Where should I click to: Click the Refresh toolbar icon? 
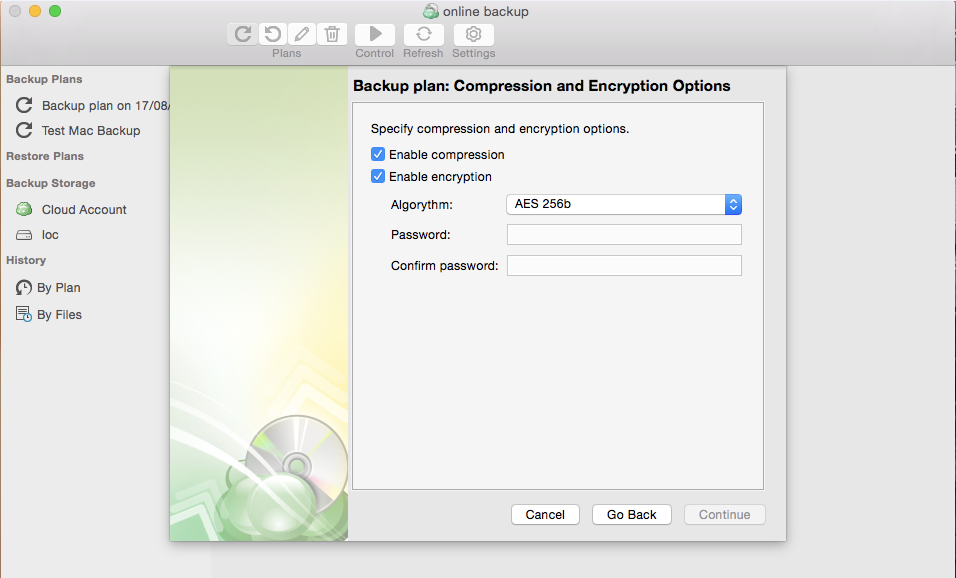(x=424, y=34)
